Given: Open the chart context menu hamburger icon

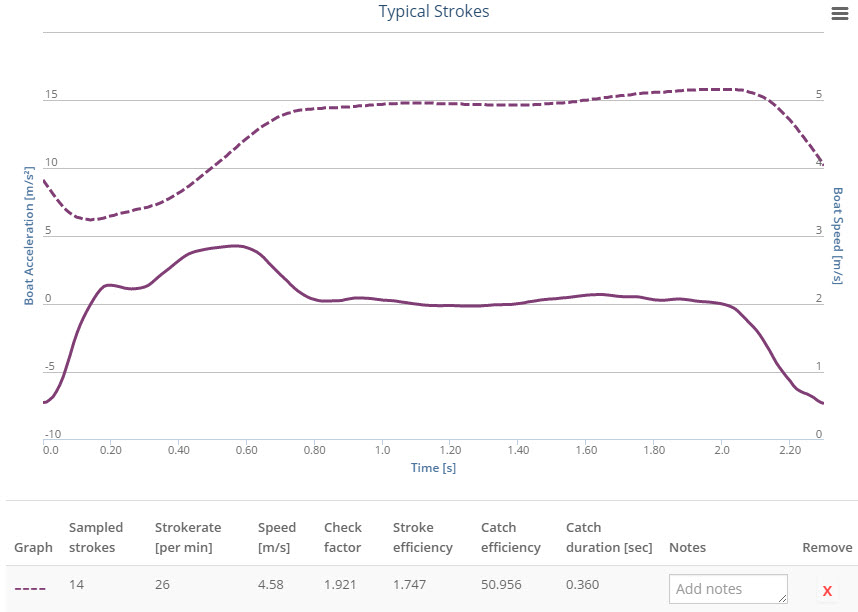Looking at the screenshot, I should pyautogui.click(x=840, y=13).
